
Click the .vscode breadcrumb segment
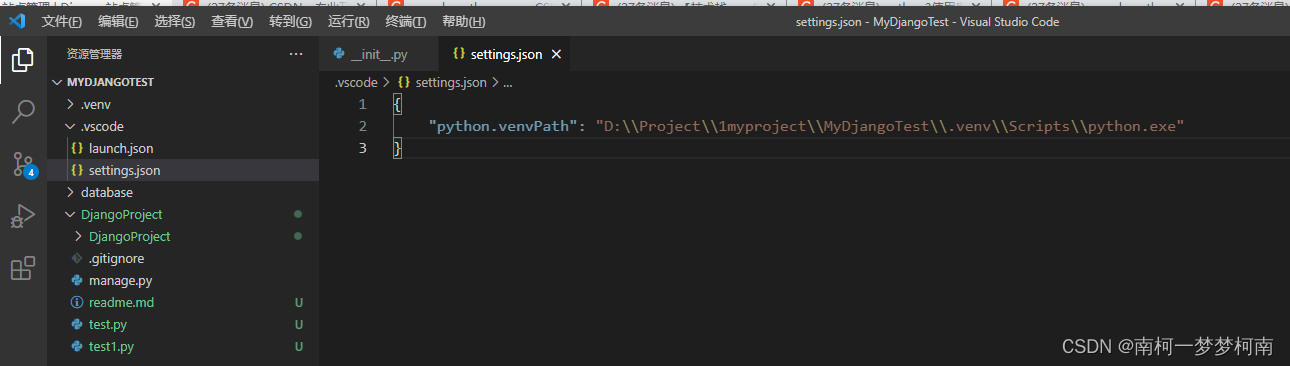(x=356, y=83)
